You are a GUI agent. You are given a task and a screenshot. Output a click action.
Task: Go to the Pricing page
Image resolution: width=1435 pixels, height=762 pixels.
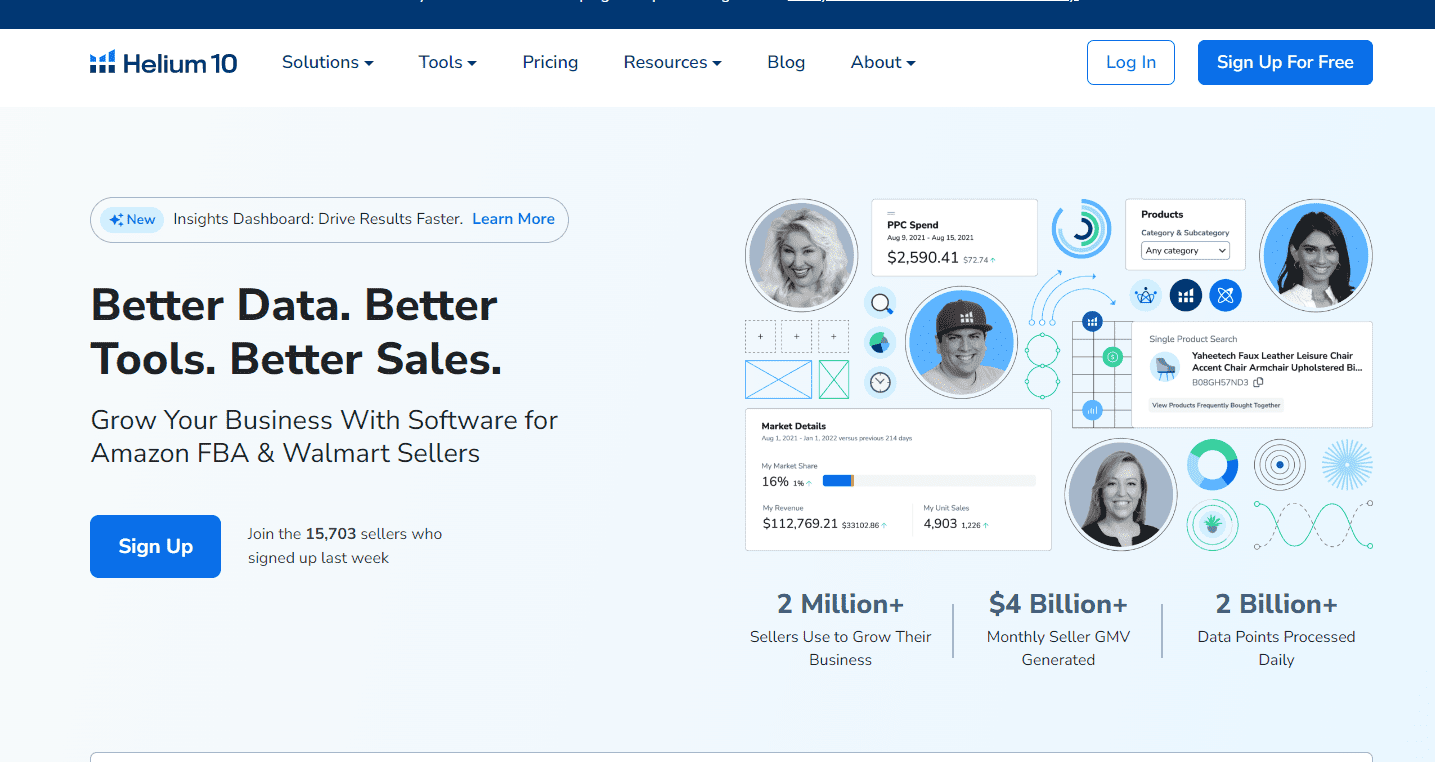point(550,62)
